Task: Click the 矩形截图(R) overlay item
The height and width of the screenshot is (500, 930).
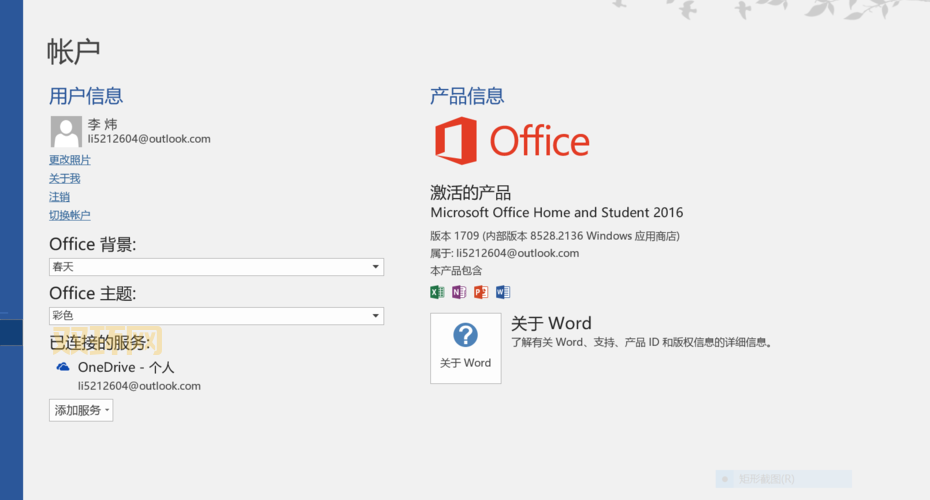Action: (784, 479)
